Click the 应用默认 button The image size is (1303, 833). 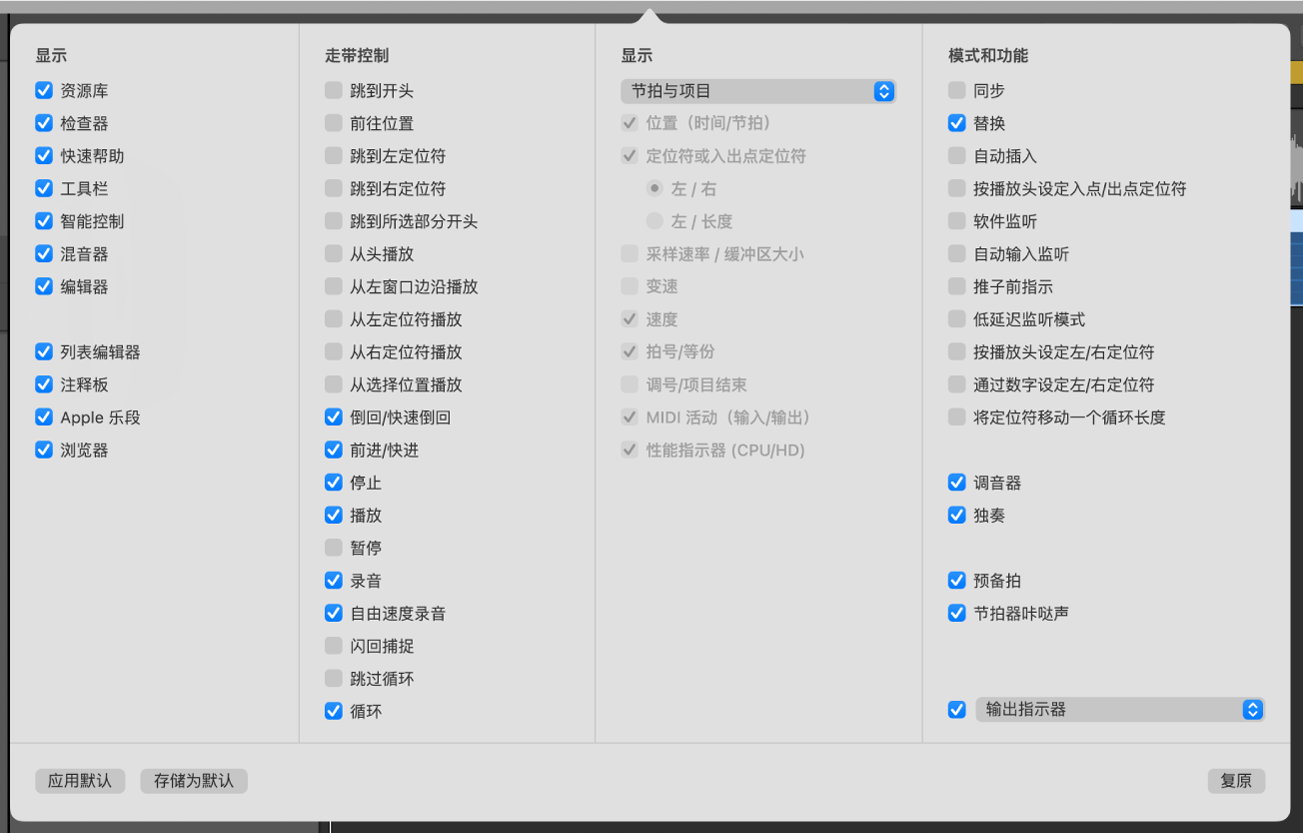[x=80, y=781]
